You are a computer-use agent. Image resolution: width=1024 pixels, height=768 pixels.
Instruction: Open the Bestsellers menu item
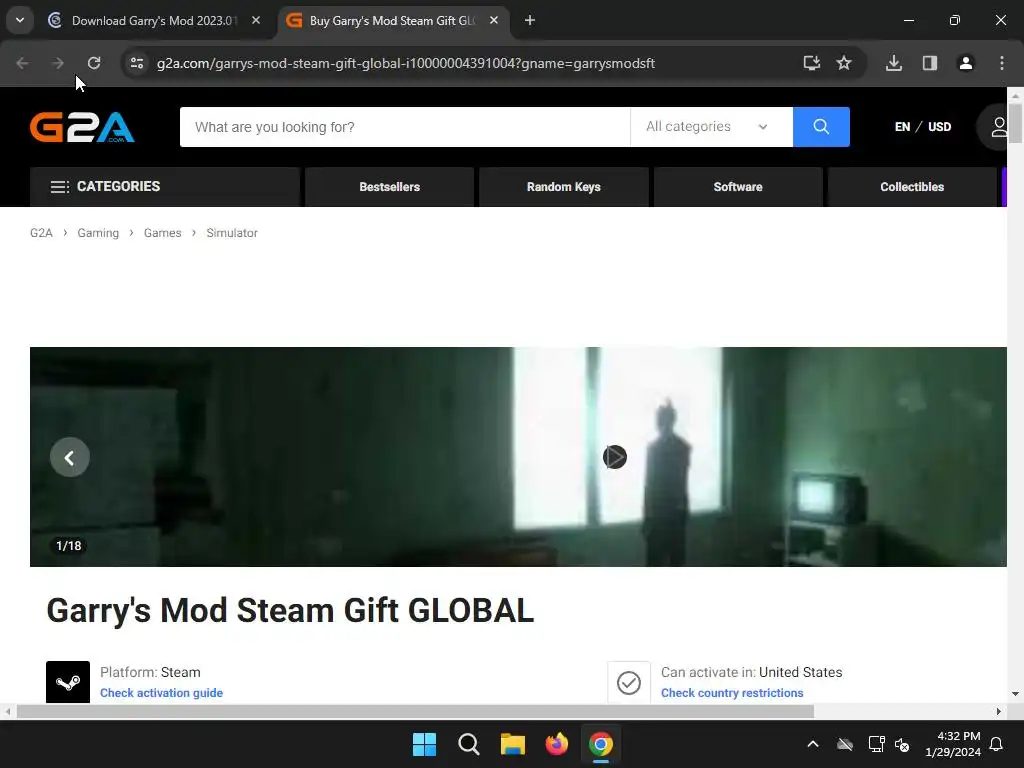[389, 187]
